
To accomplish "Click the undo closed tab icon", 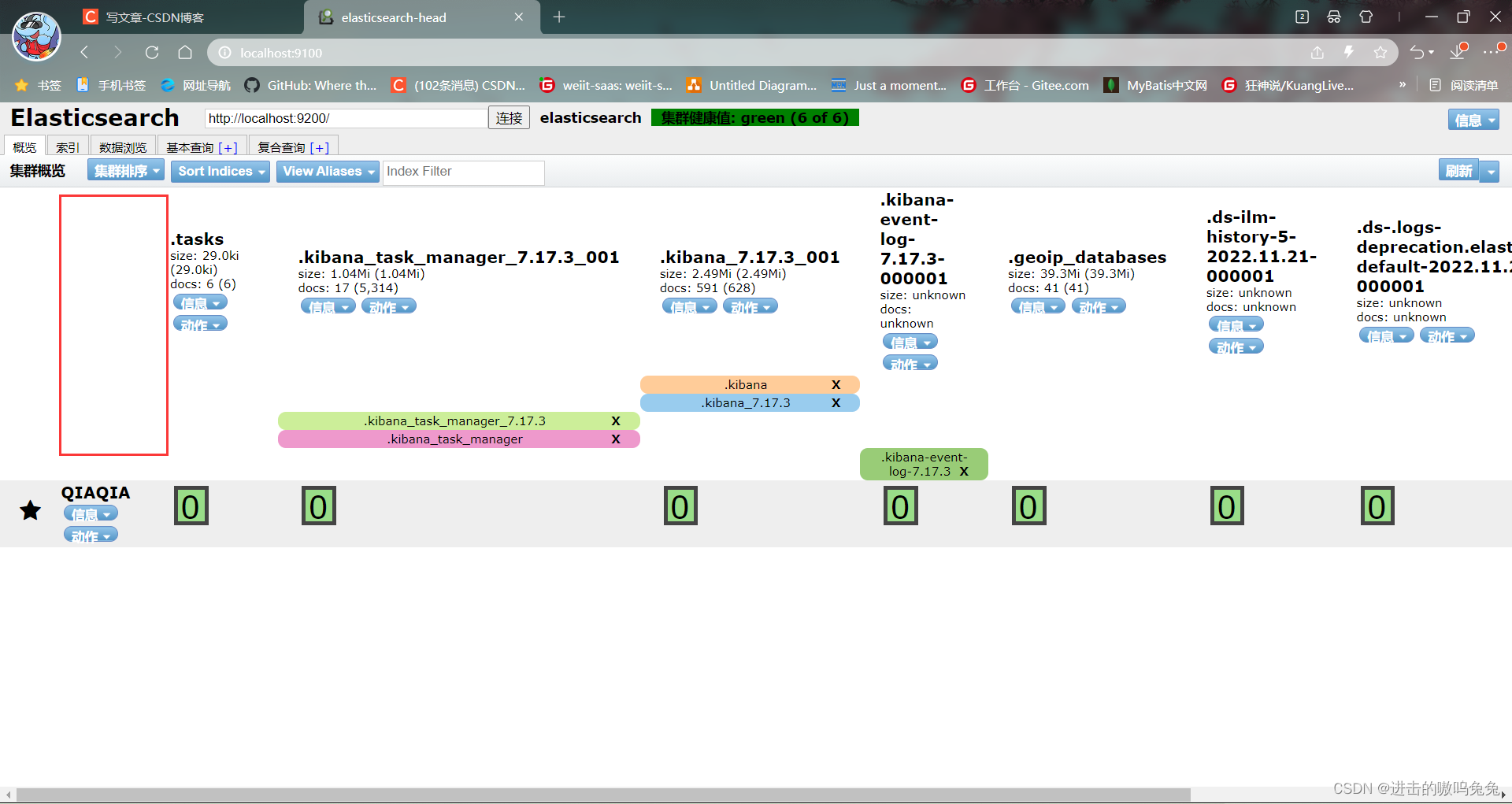I will coord(1417,53).
